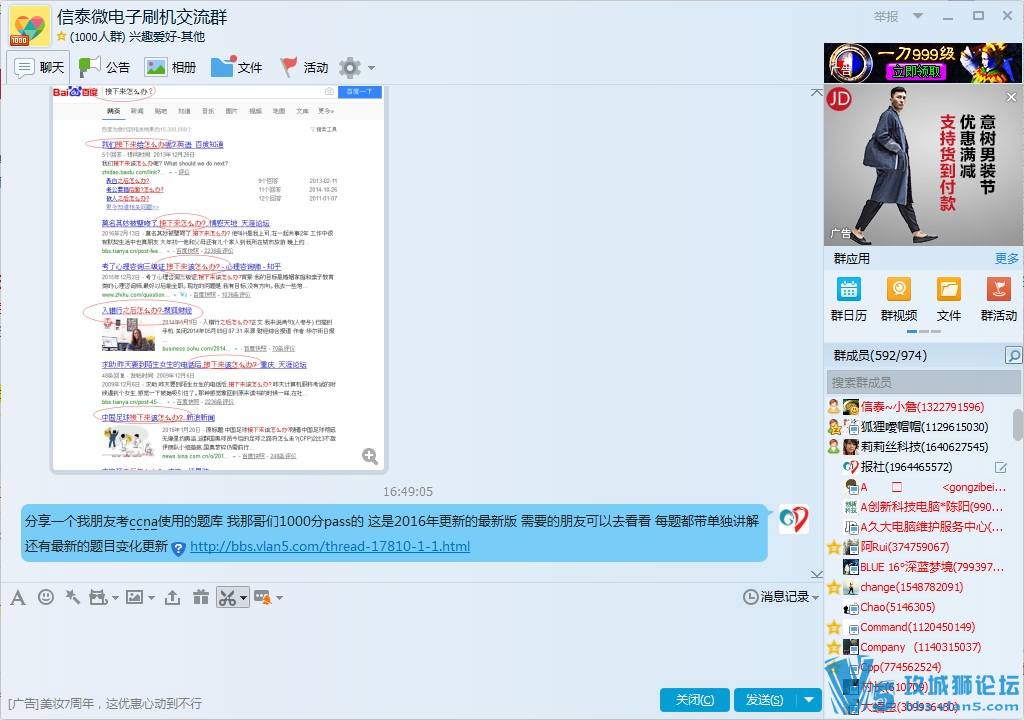Switch to the 公告 tab
The image size is (1024, 720).
pos(105,68)
